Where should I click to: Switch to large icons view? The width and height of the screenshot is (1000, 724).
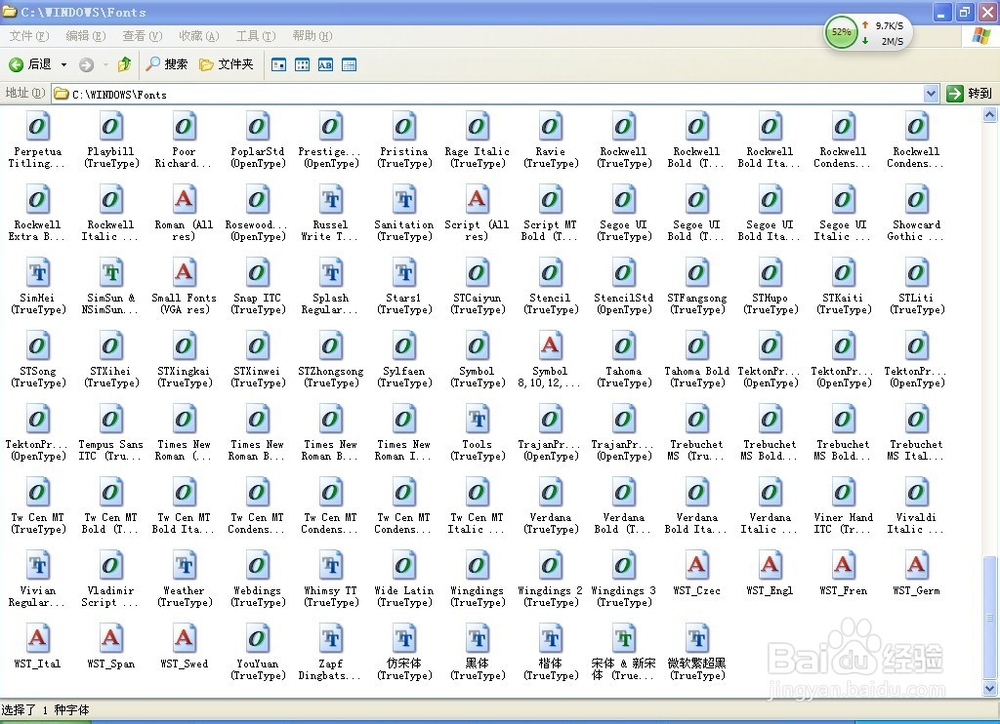279,64
